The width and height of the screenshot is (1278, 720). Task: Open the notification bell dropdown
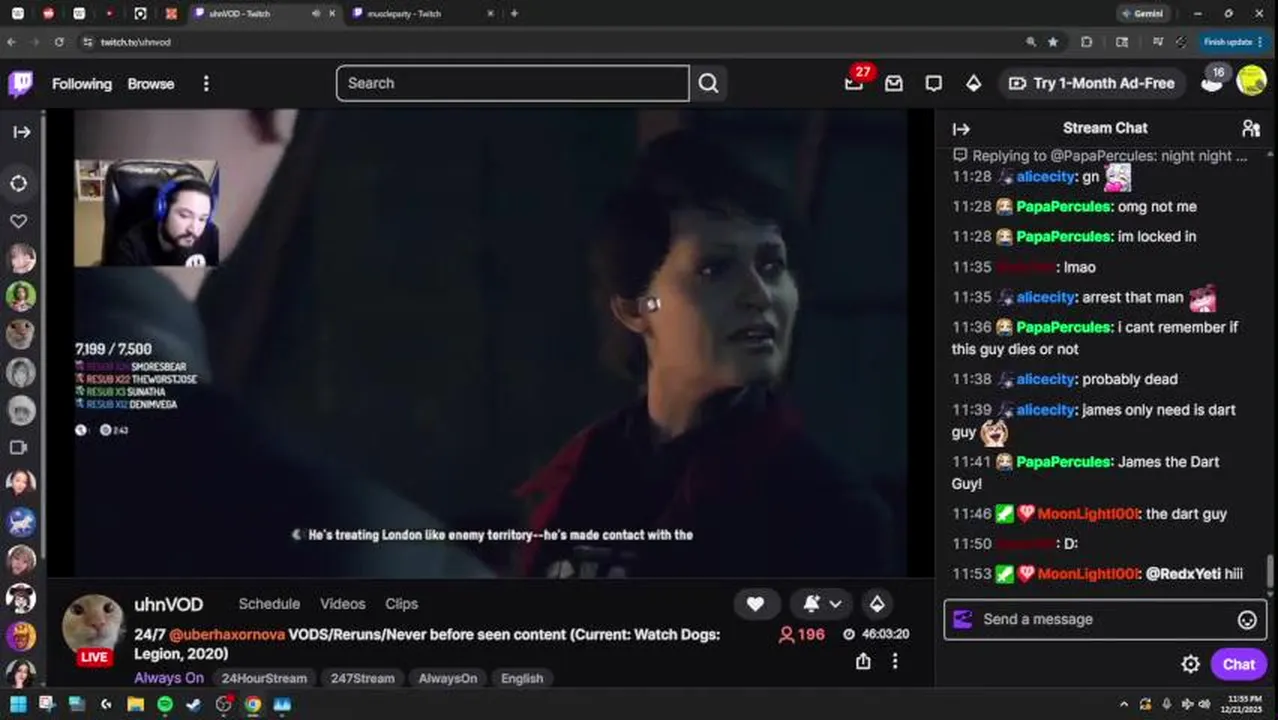(823, 604)
